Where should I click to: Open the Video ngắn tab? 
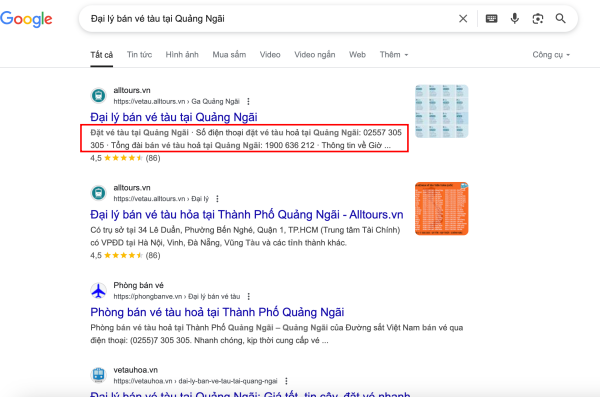point(315,55)
